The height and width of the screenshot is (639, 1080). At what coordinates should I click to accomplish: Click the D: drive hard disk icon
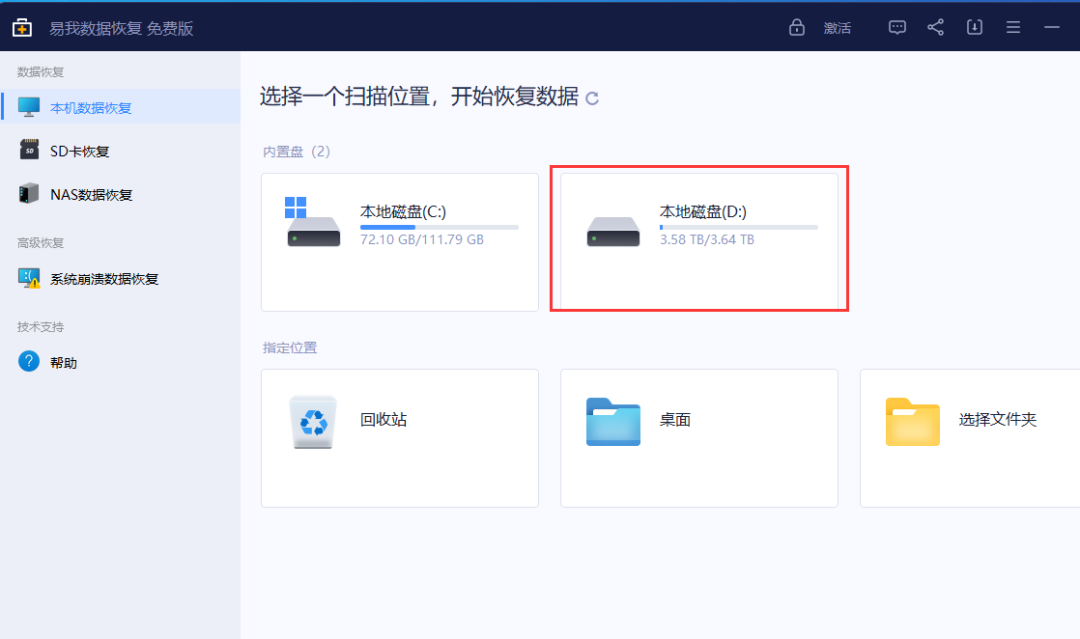[x=613, y=232]
